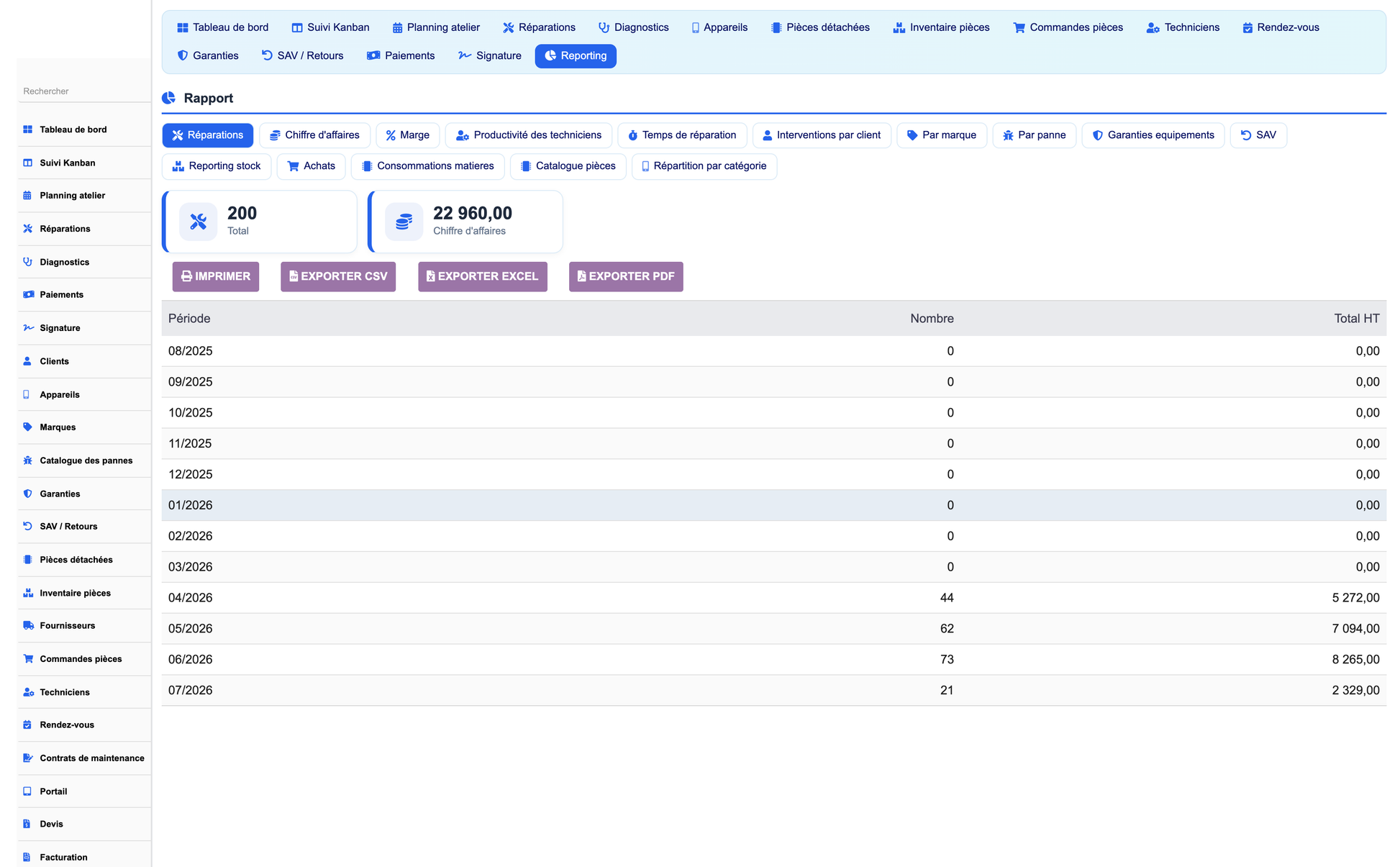
Task: Click the Portail icon in sidebar
Action: pos(27,791)
